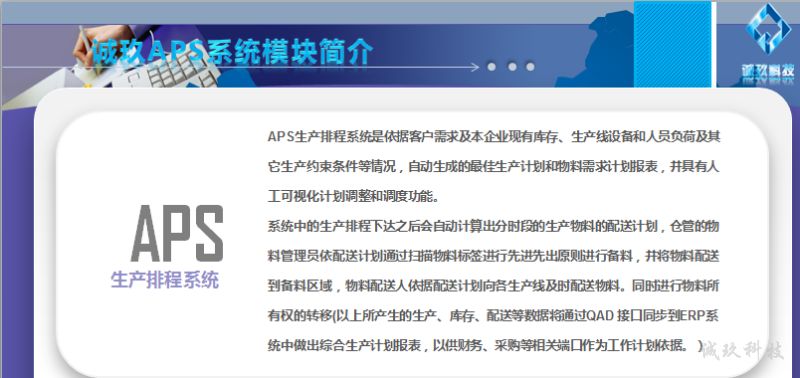Click the second white dot indicator

click(512, 67)
